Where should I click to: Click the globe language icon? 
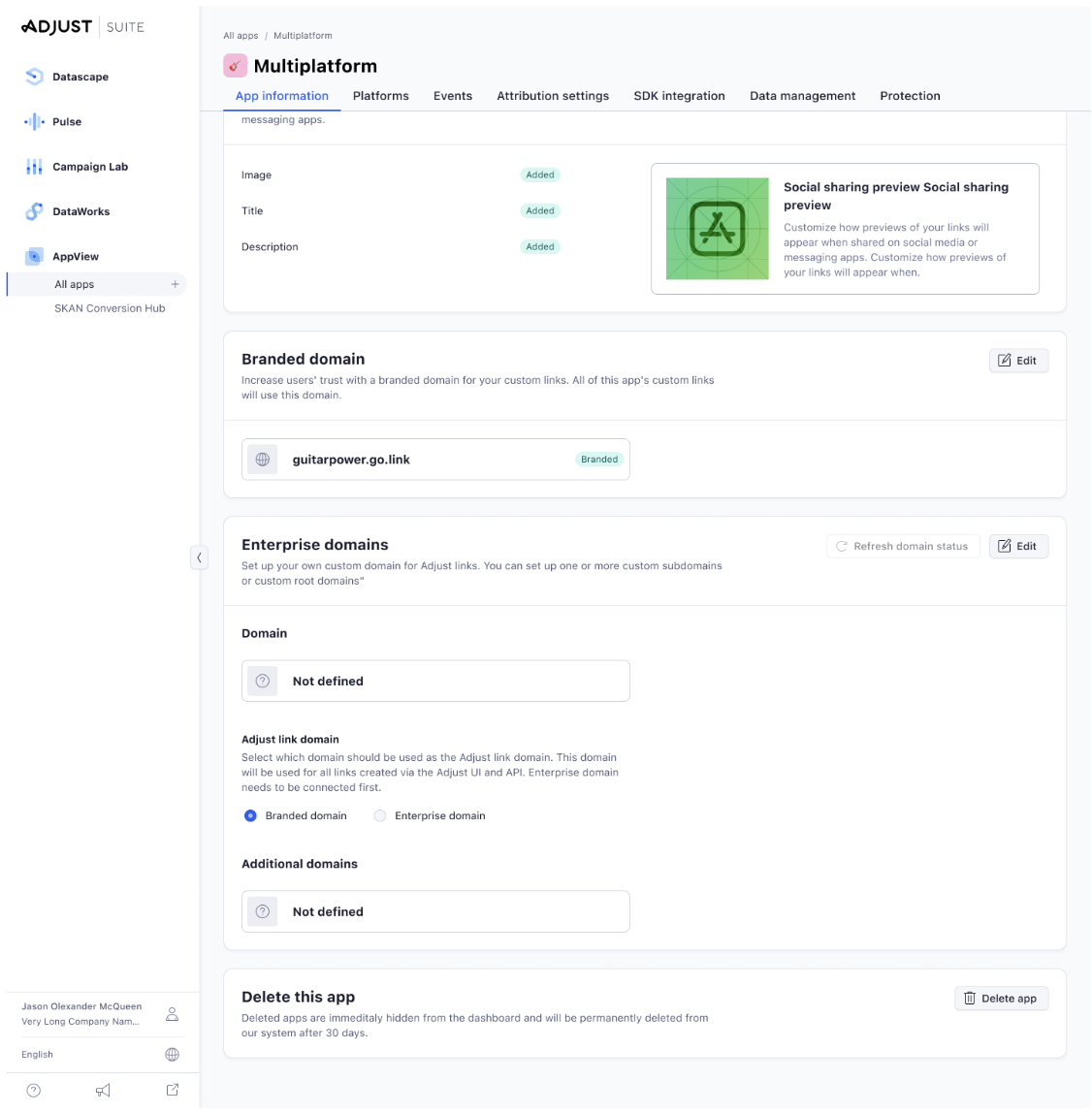click(x=172, y=1055)
